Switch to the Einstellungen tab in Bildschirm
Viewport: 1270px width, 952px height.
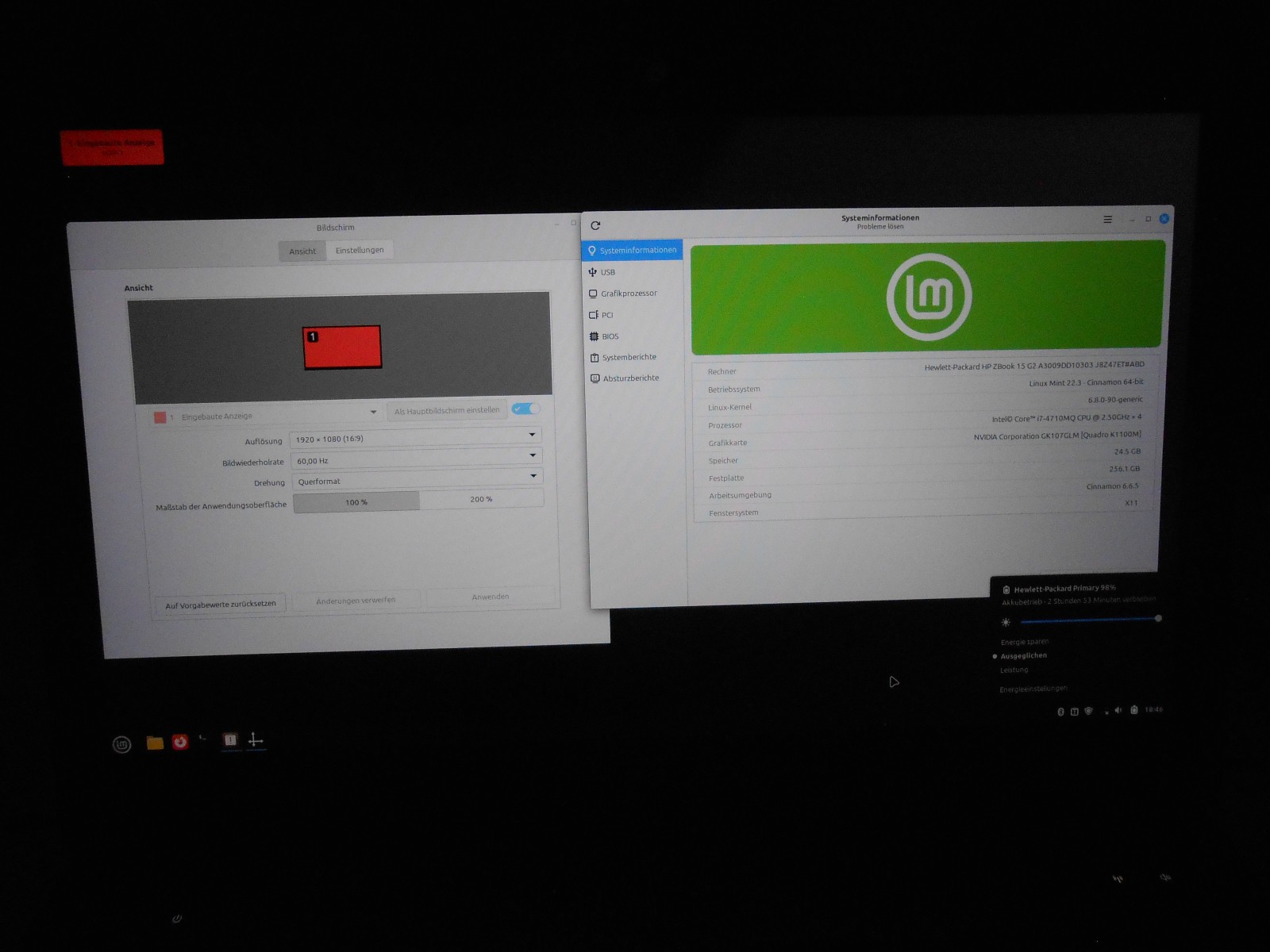(360, 250)
